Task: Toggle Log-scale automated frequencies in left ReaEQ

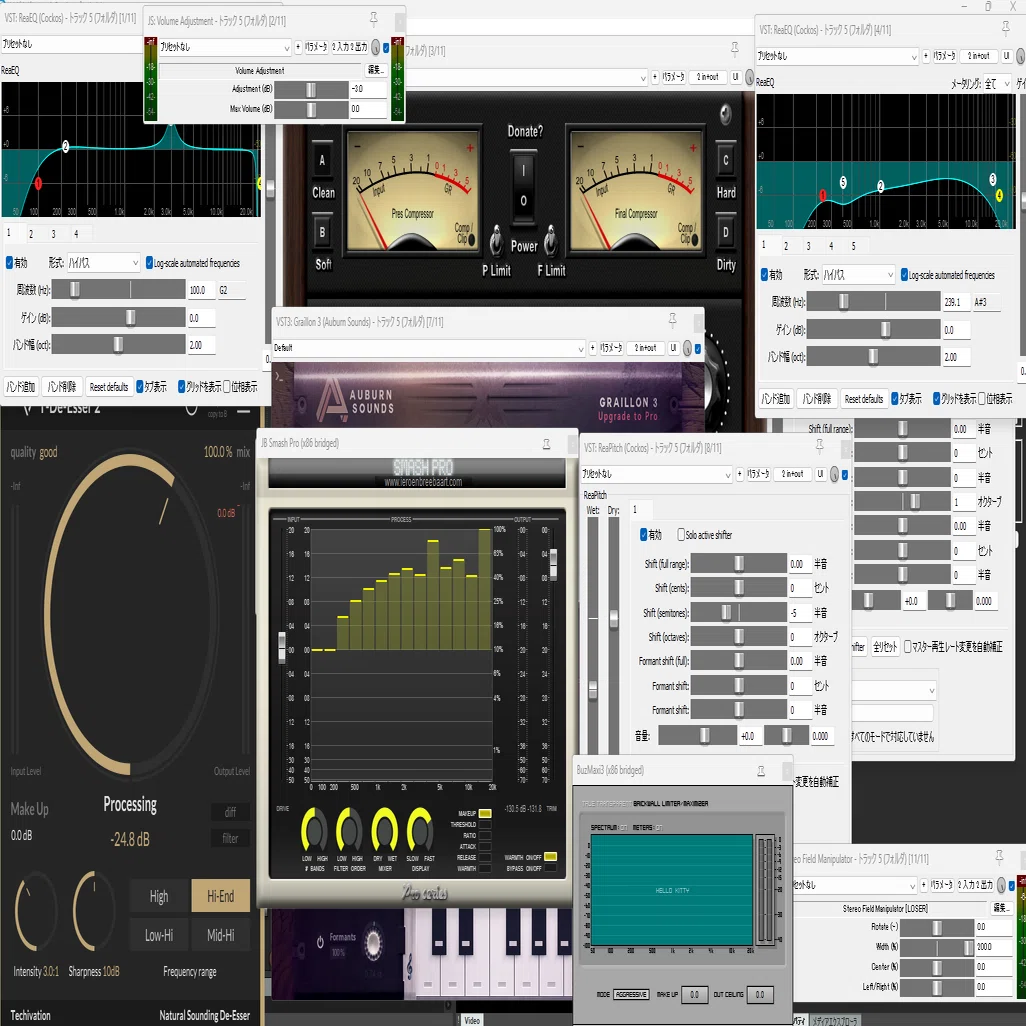Action: click(x=149, y=263)
